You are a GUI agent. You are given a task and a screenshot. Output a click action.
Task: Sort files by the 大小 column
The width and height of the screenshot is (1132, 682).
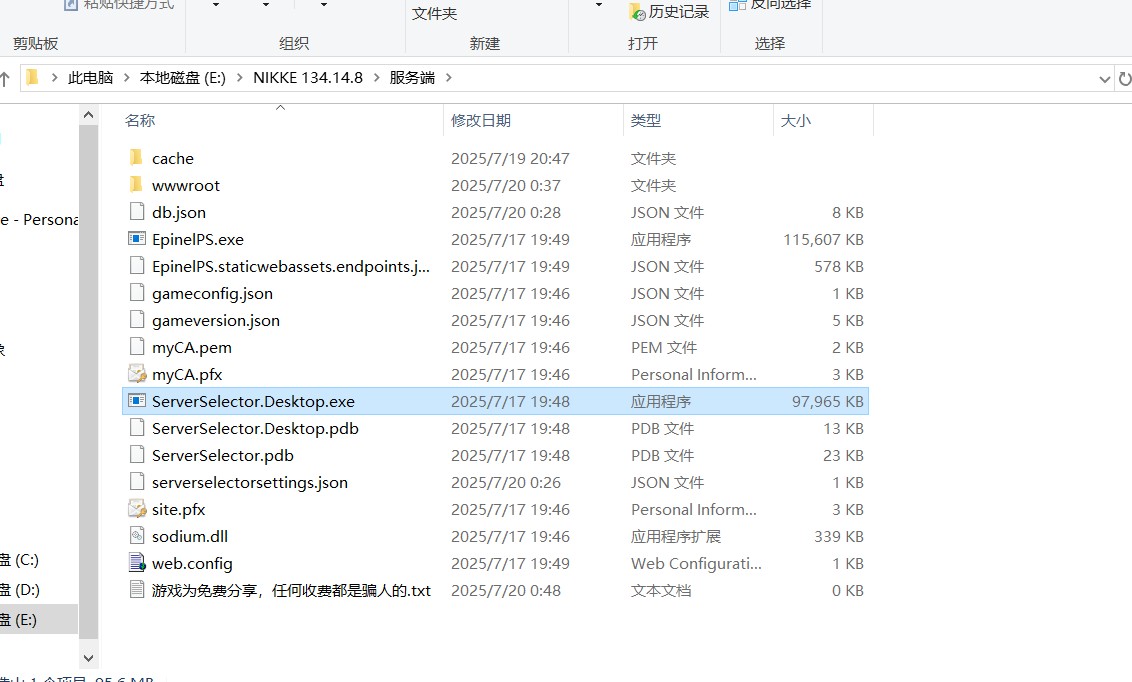(795, 120)
